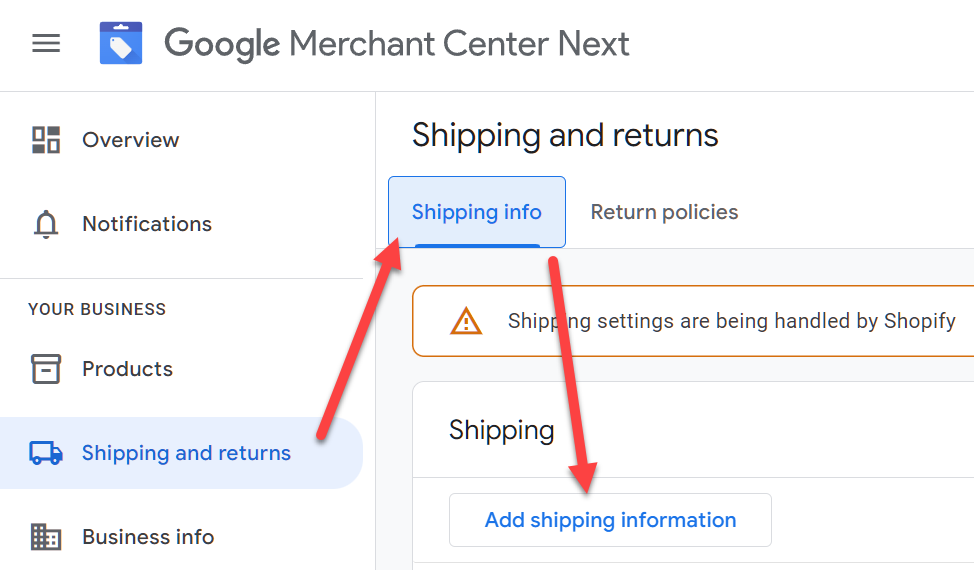Go to Notifications via sidebar label

pyautogui.click(x=147, y=224)
